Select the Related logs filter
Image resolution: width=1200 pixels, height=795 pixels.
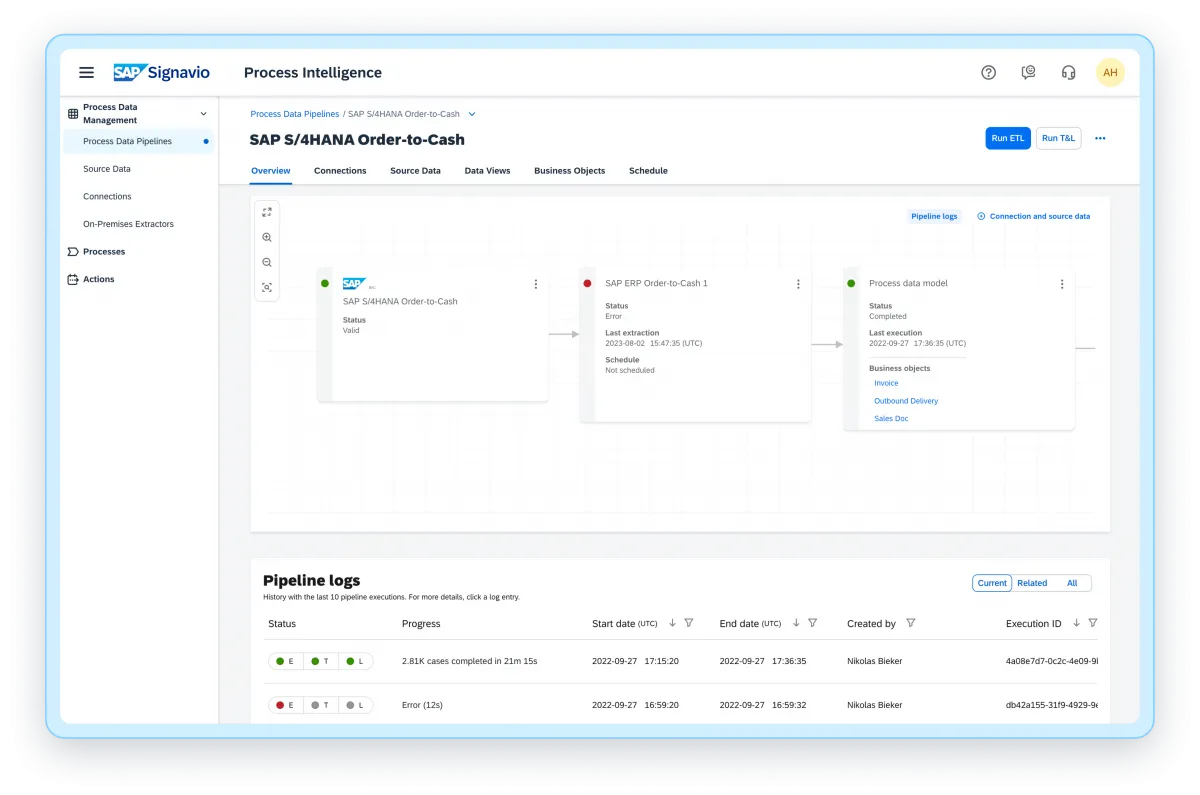coord(1032,583)
